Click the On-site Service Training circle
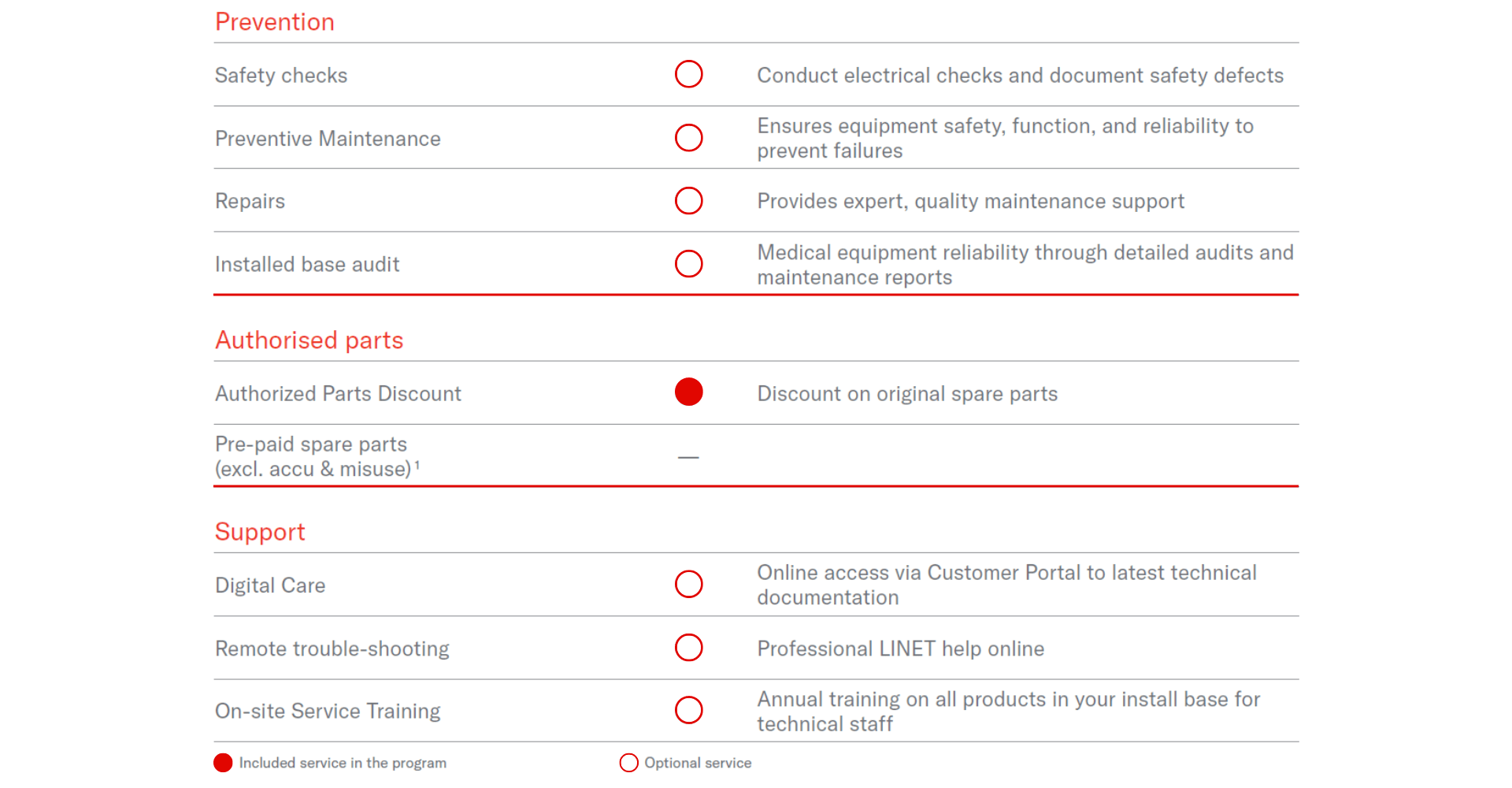1512x788 pixels. [688, 710]
